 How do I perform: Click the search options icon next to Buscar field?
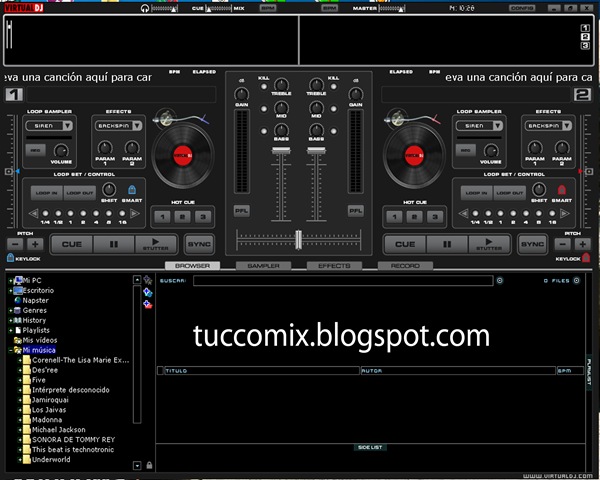pyautogui.click(x=500, y=281)
